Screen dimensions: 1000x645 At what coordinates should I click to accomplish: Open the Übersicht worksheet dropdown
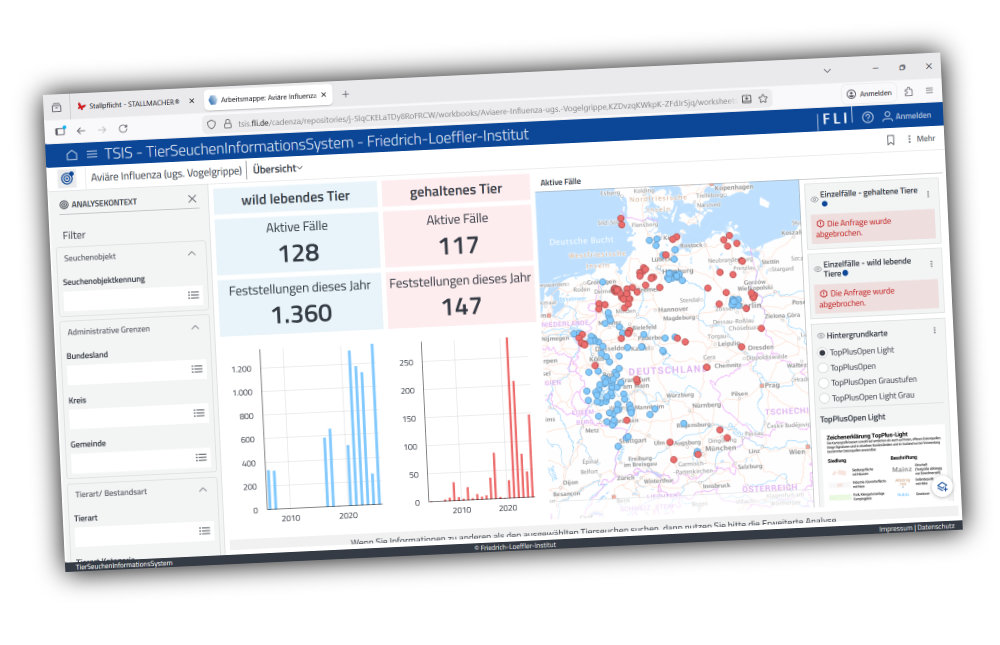click(x=277, y=169)
